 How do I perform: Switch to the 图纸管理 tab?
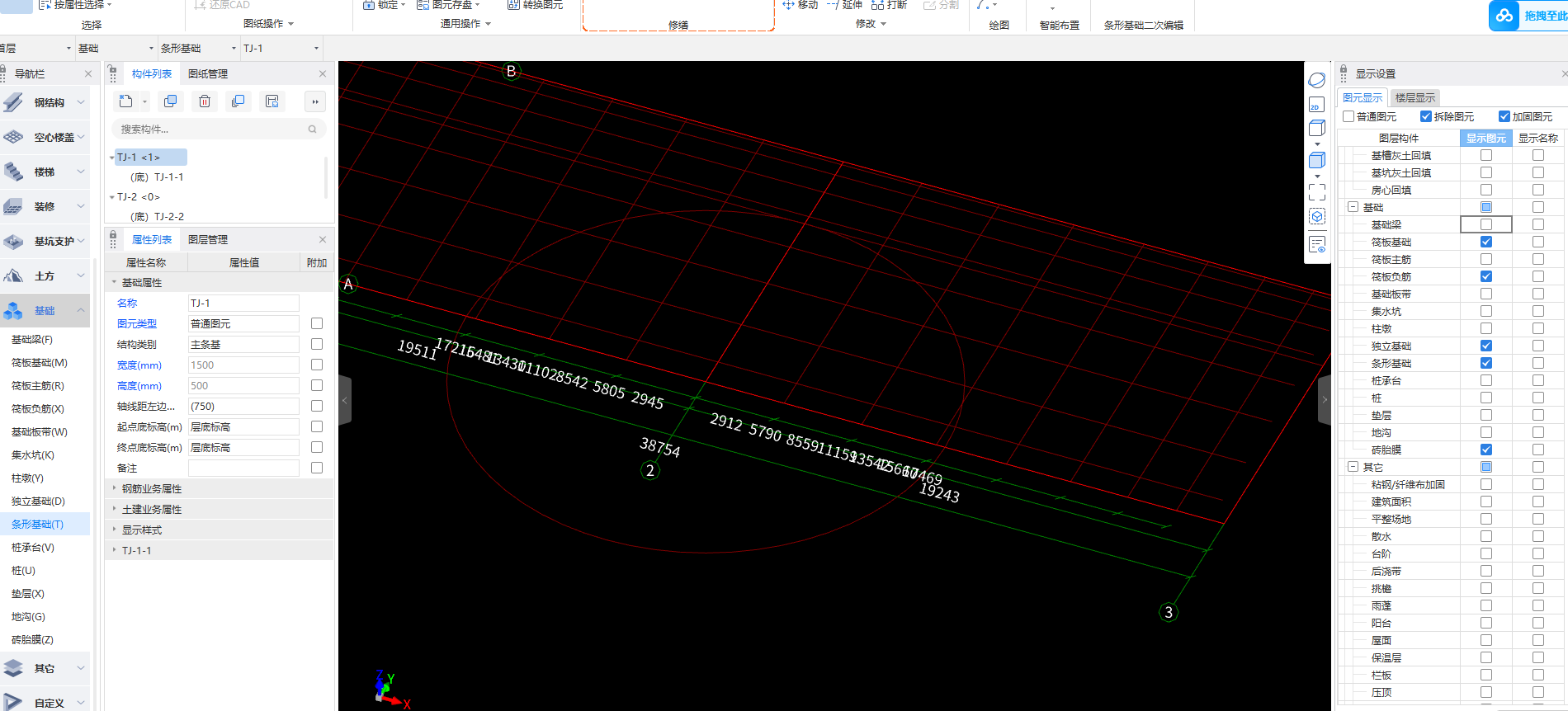[208, 73]
